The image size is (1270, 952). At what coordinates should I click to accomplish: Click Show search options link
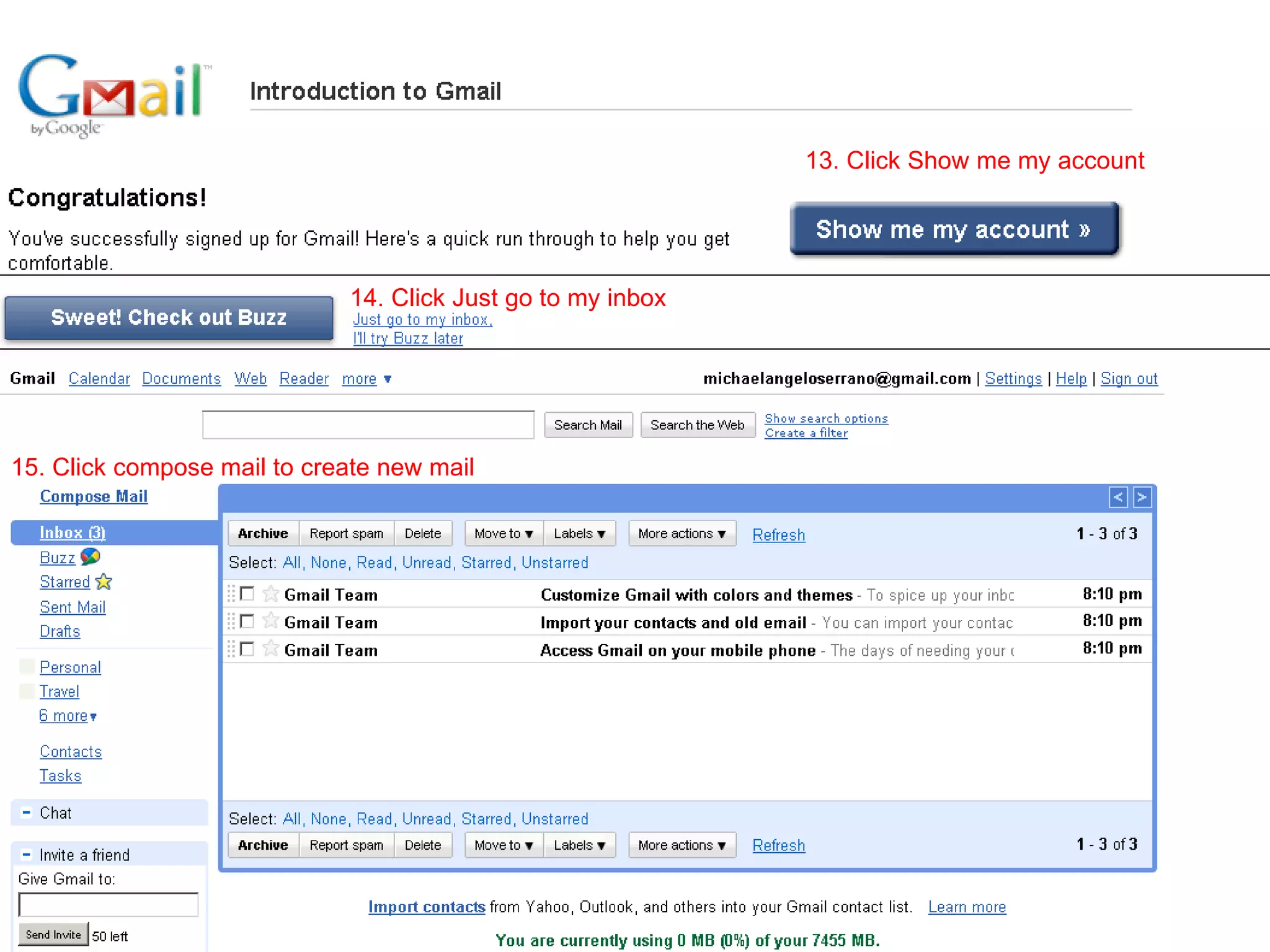(826, 418)
